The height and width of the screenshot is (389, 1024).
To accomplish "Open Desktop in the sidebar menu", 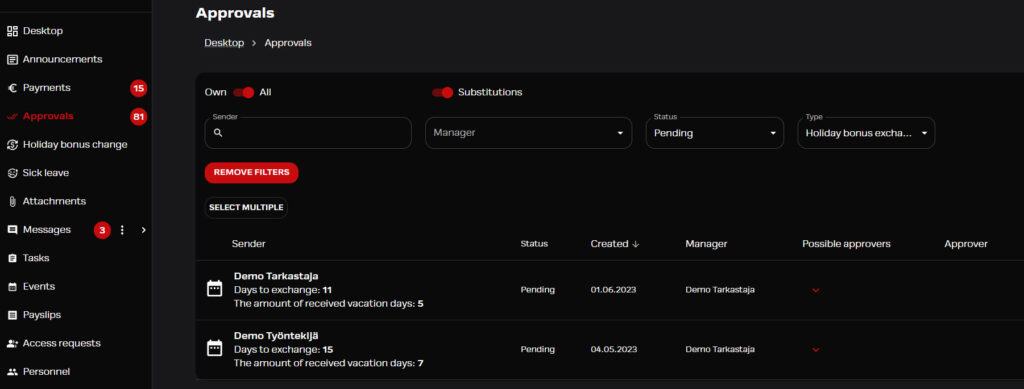I will click(43, 31).
